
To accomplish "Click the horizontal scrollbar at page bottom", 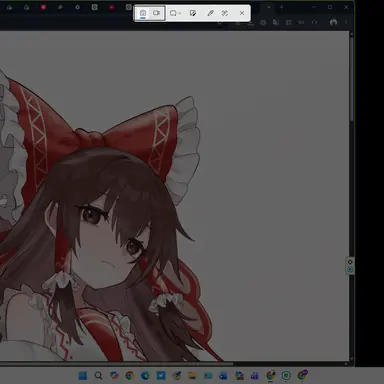I will coord(117,364).
